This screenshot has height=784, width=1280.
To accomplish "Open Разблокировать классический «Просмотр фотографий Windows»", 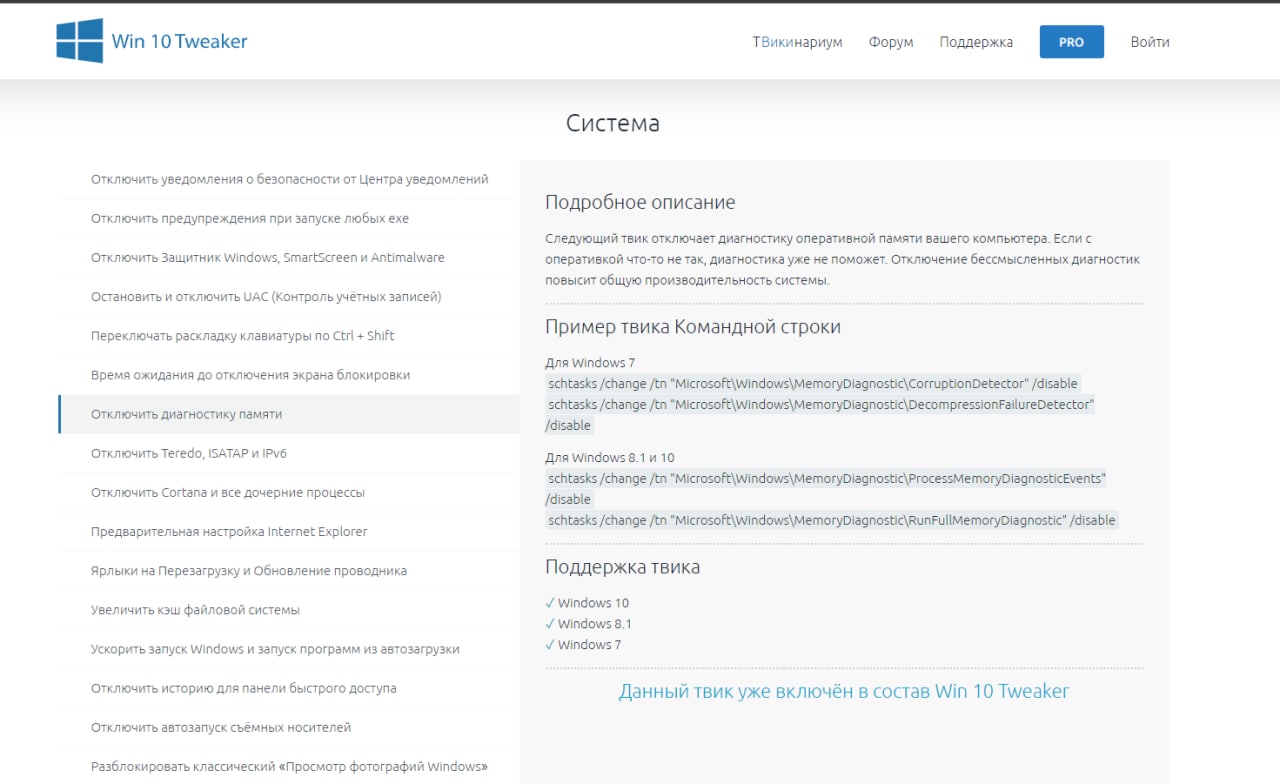I will 289,767.
